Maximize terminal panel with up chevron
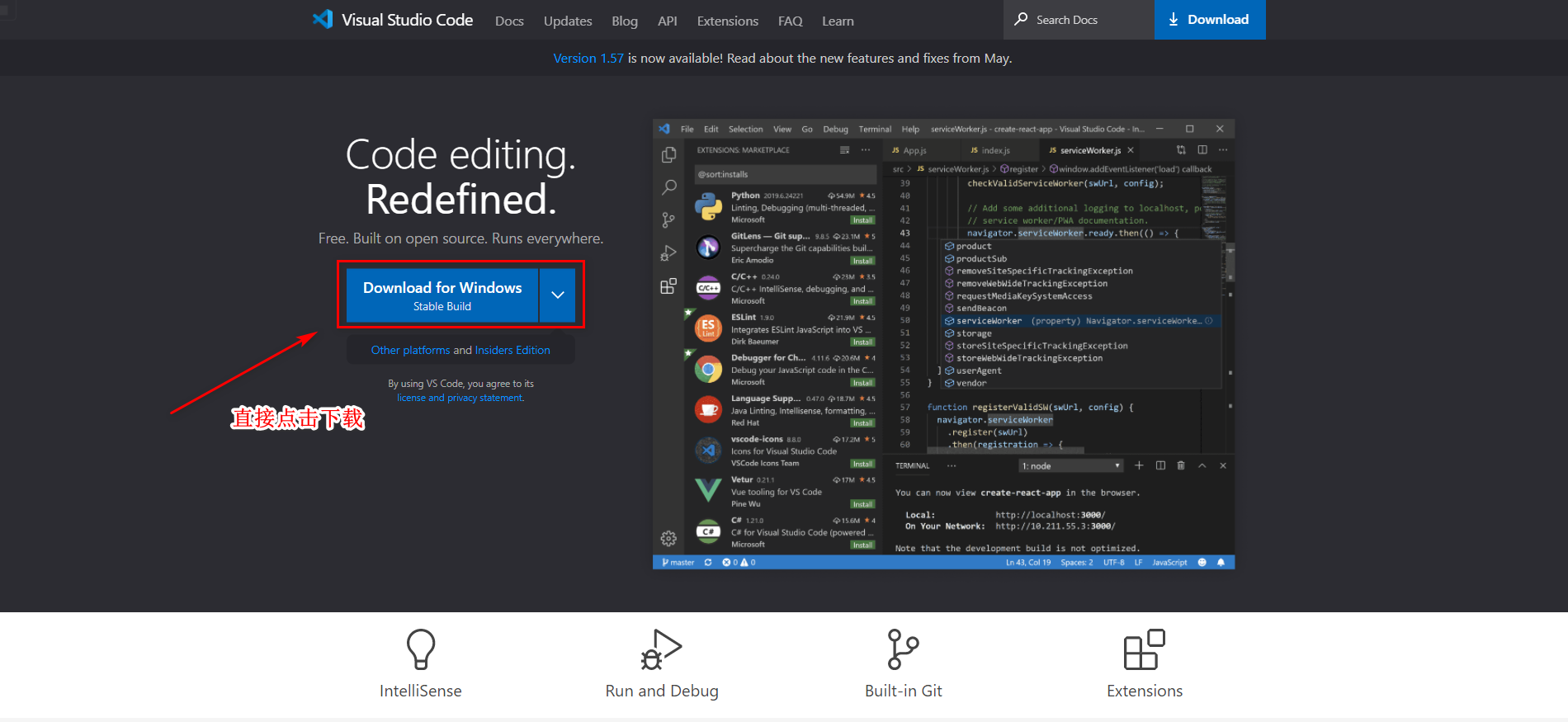Viewport: 1568px width, 722px height. tap(1202, 465)
